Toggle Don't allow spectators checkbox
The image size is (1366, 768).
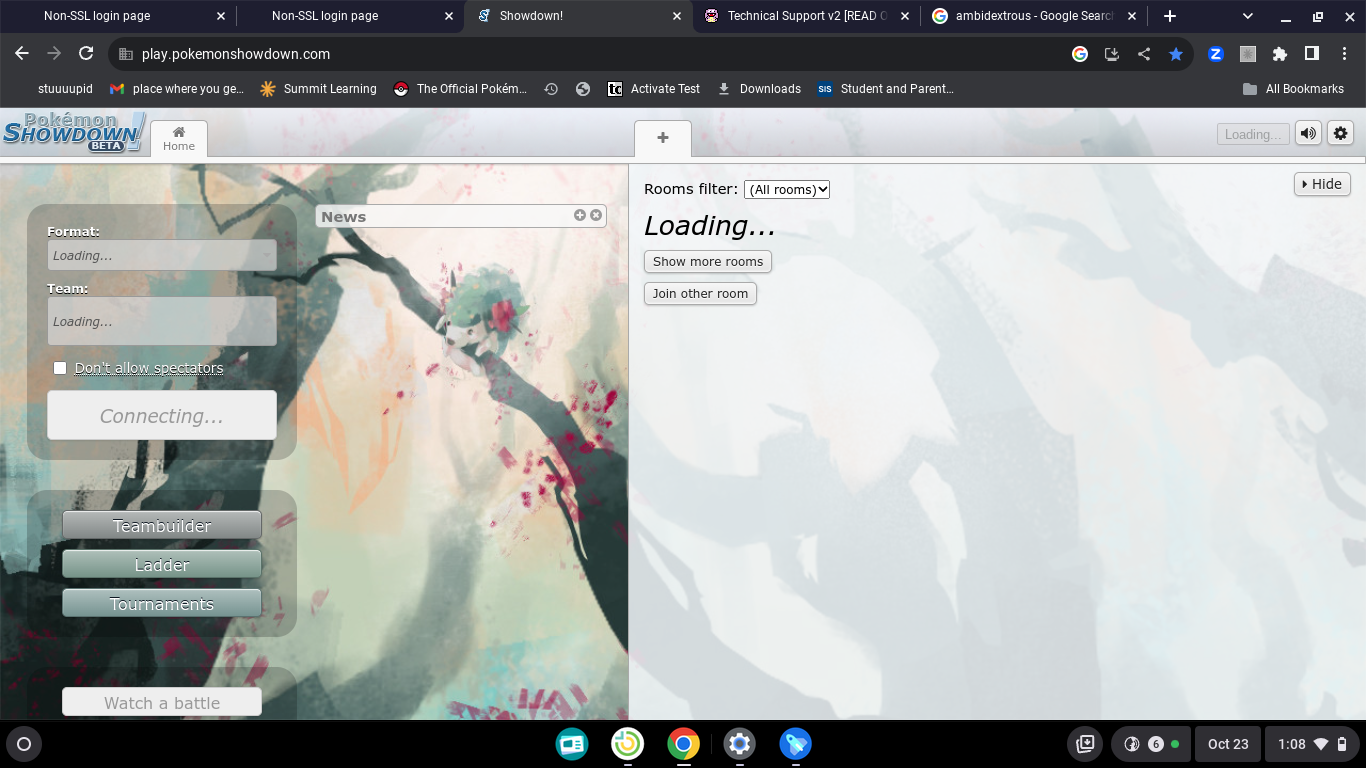click(x=60, y=368)
